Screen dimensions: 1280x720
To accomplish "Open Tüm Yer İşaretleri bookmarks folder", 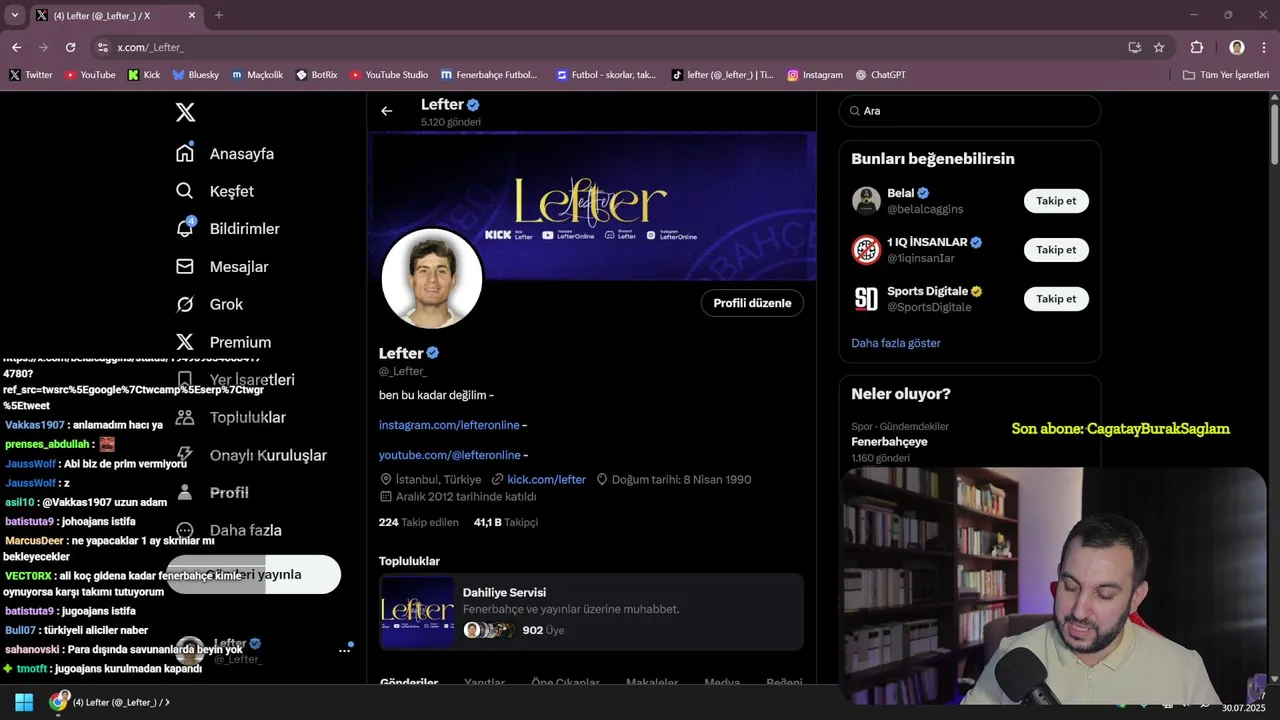I will [x=1225, y=75].
